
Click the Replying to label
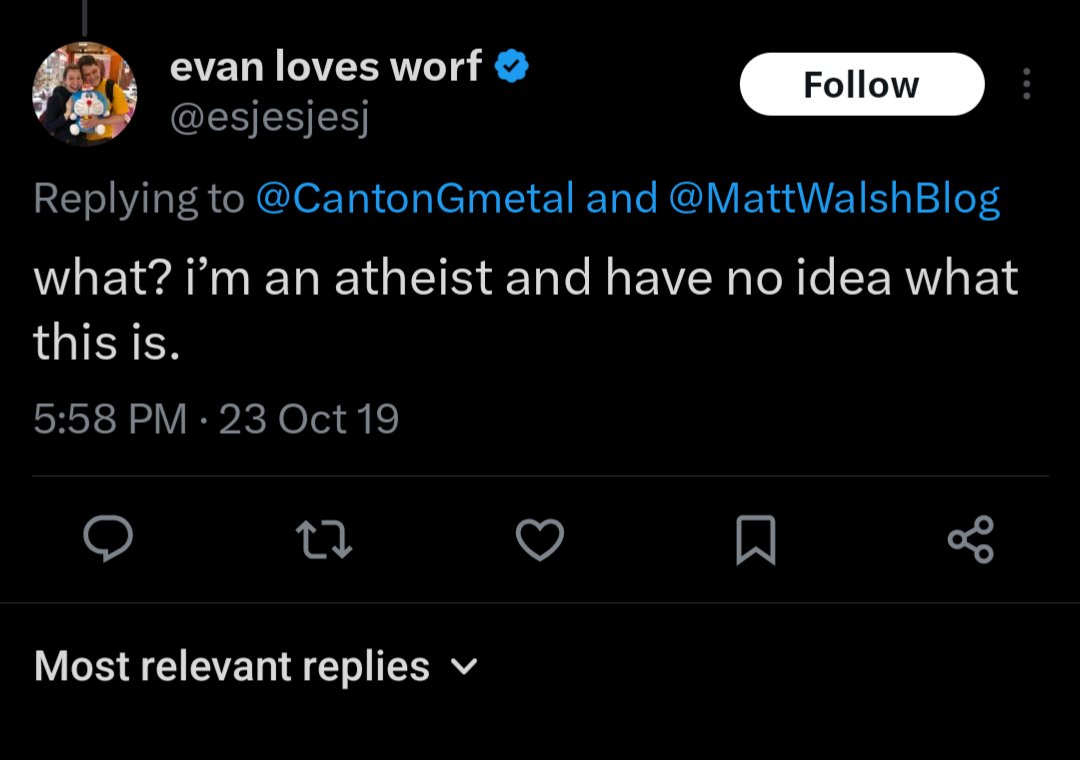[x=139, y=198]
